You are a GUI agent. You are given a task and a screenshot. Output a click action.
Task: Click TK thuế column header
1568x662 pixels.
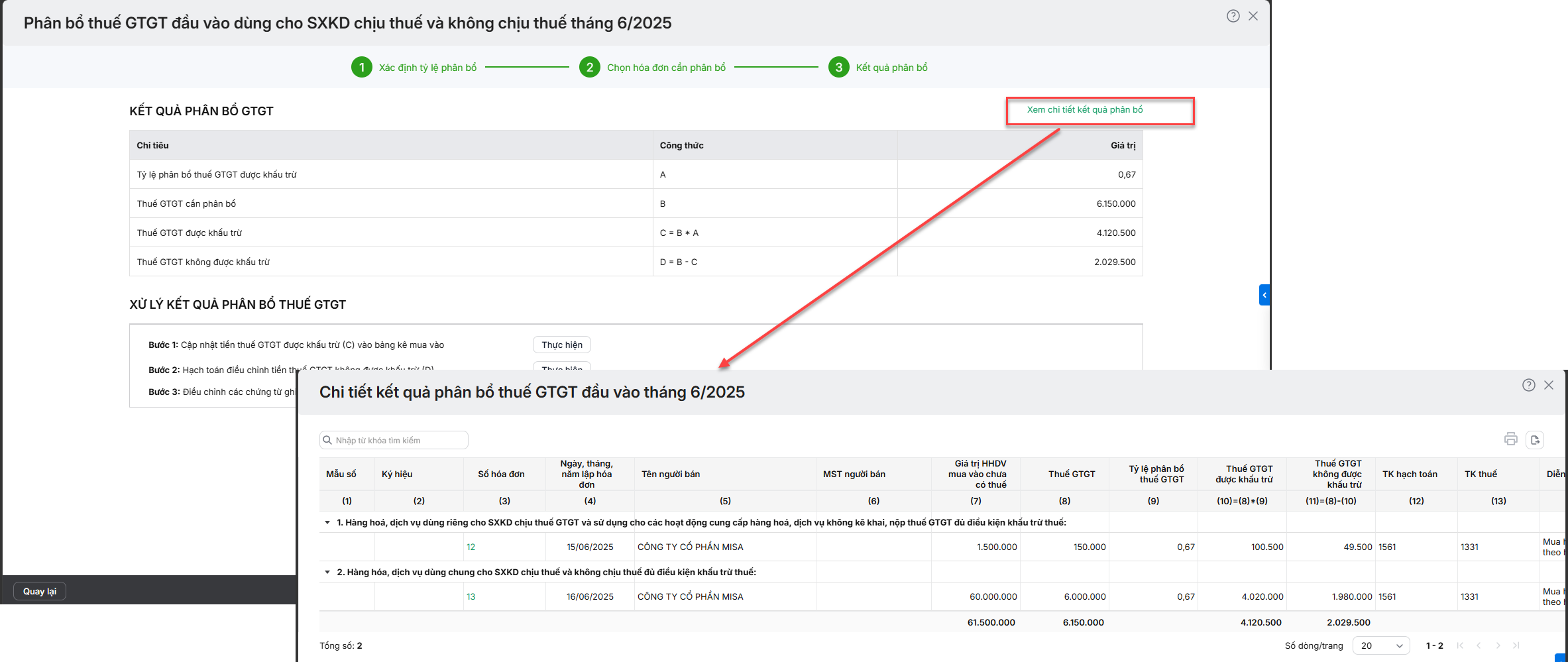[x=1498, y=474]
